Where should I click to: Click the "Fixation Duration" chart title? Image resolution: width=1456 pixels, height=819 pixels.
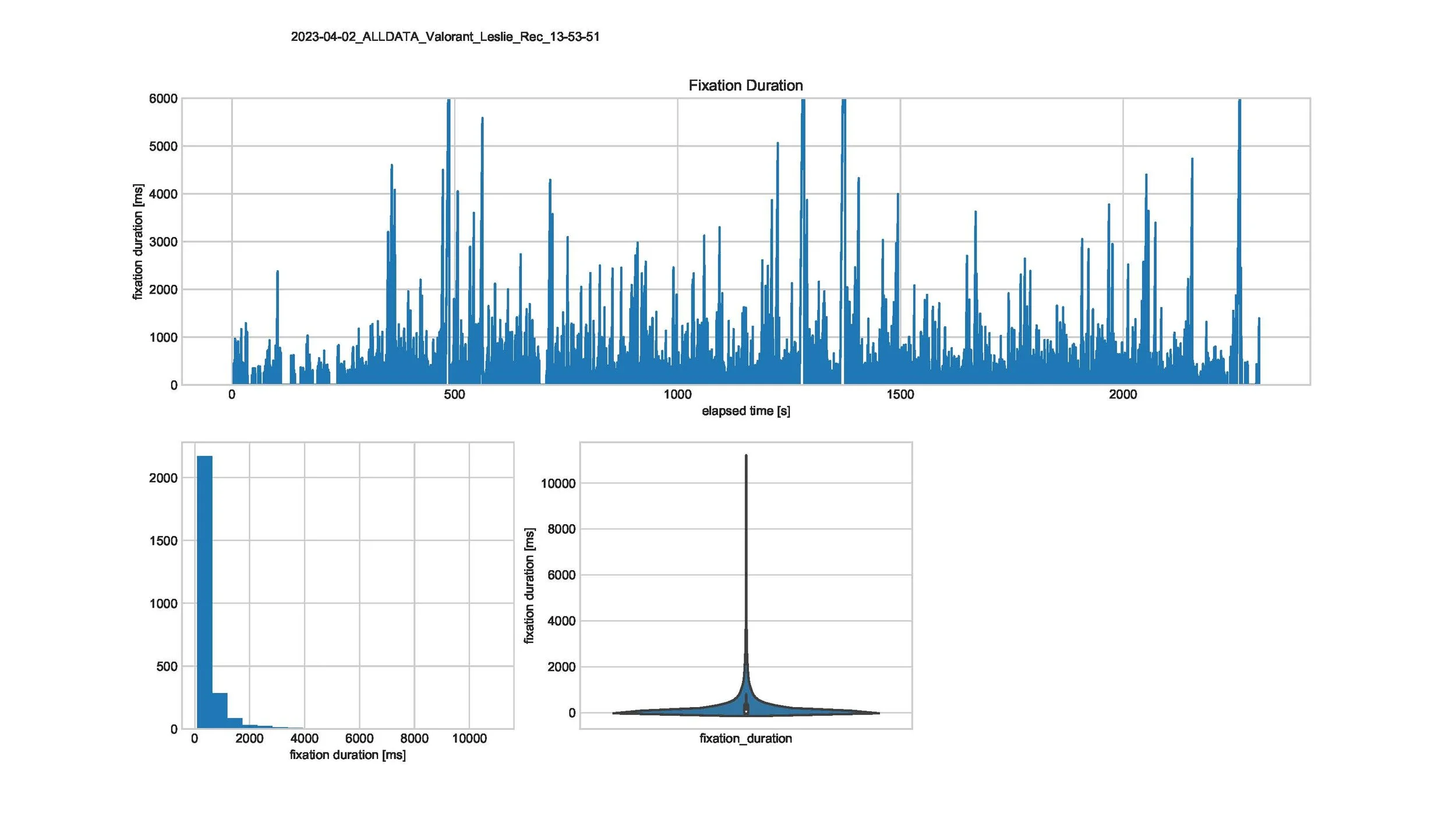pos(745,86)
